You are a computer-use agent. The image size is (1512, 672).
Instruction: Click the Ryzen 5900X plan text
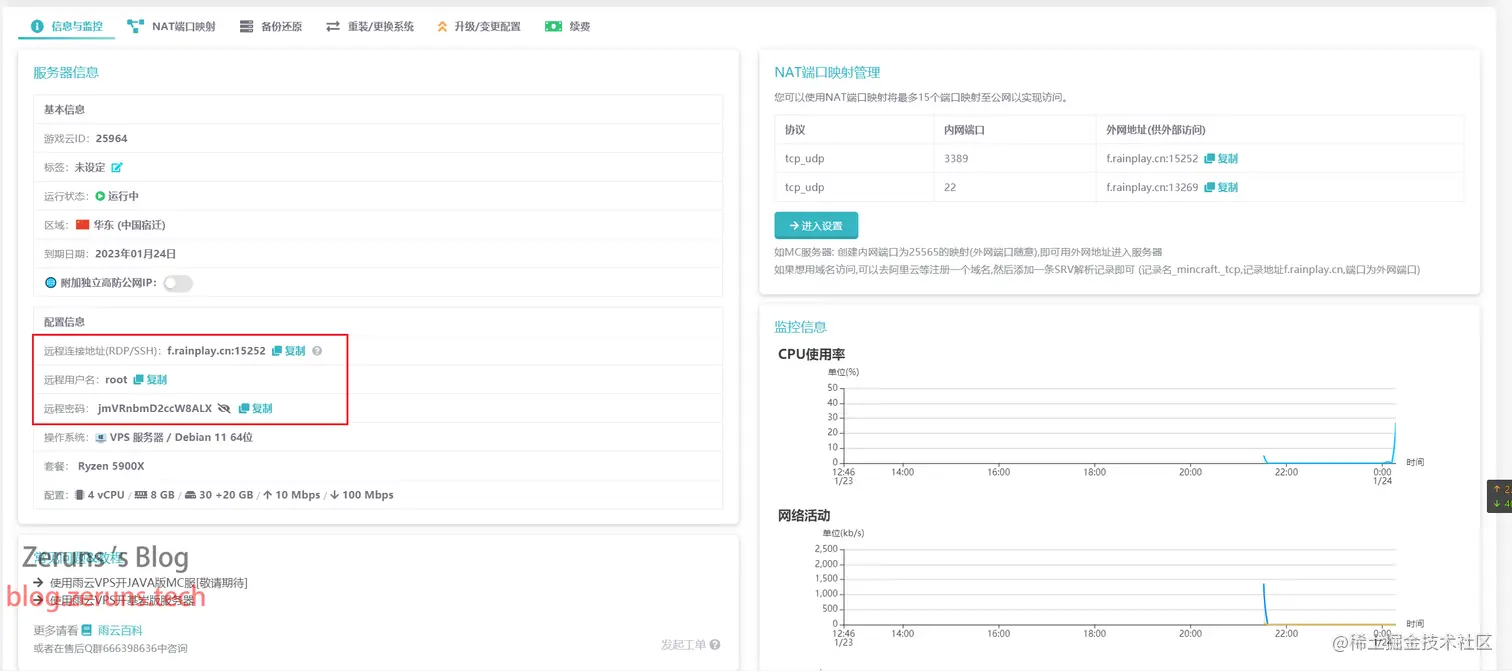[x=111, y=466]
